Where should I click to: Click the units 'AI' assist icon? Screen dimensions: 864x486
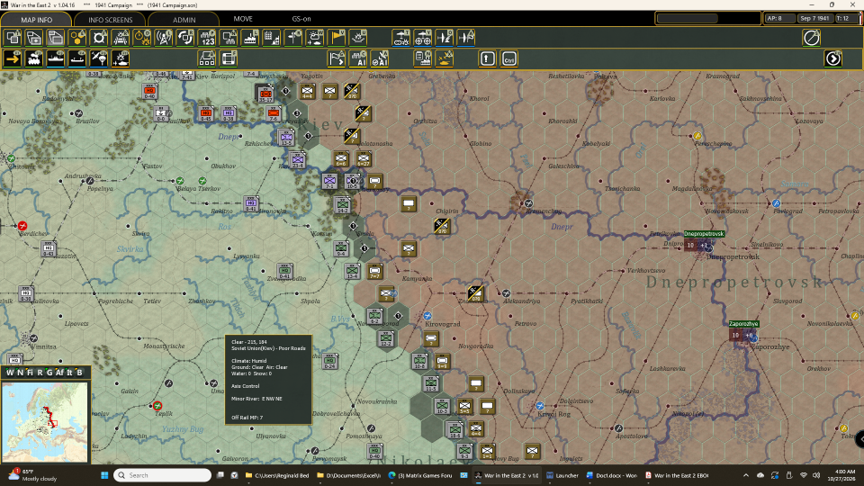coord(358,58)
